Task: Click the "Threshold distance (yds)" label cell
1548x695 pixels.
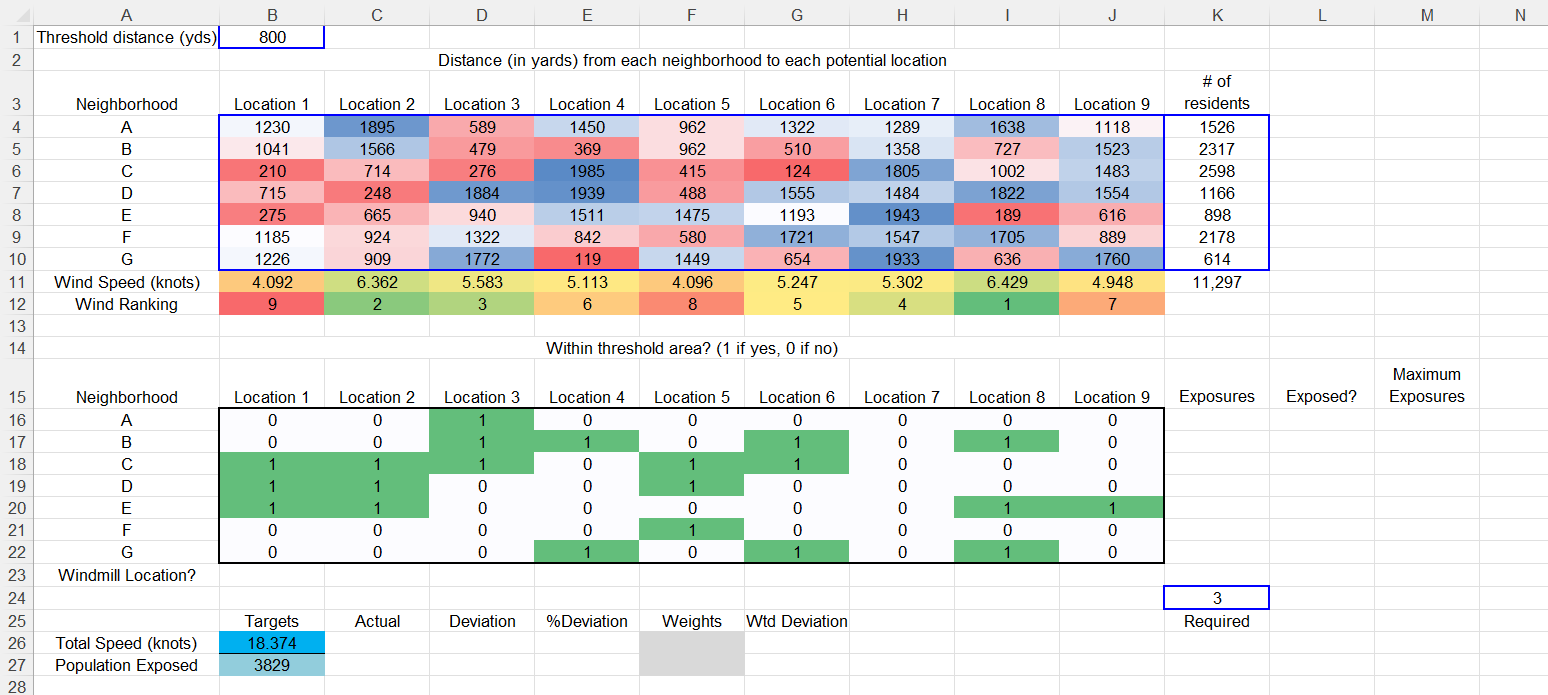Action: [127, 38]
